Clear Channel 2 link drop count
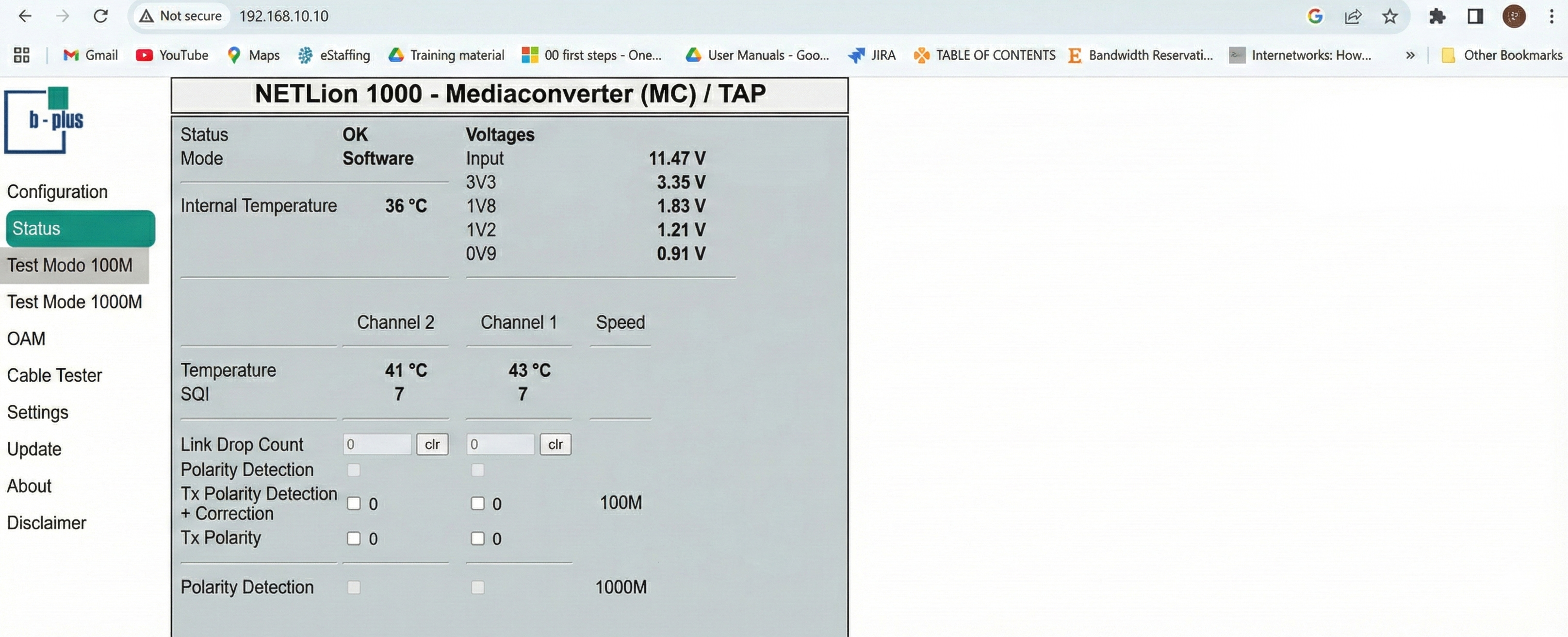 point(432,445)
